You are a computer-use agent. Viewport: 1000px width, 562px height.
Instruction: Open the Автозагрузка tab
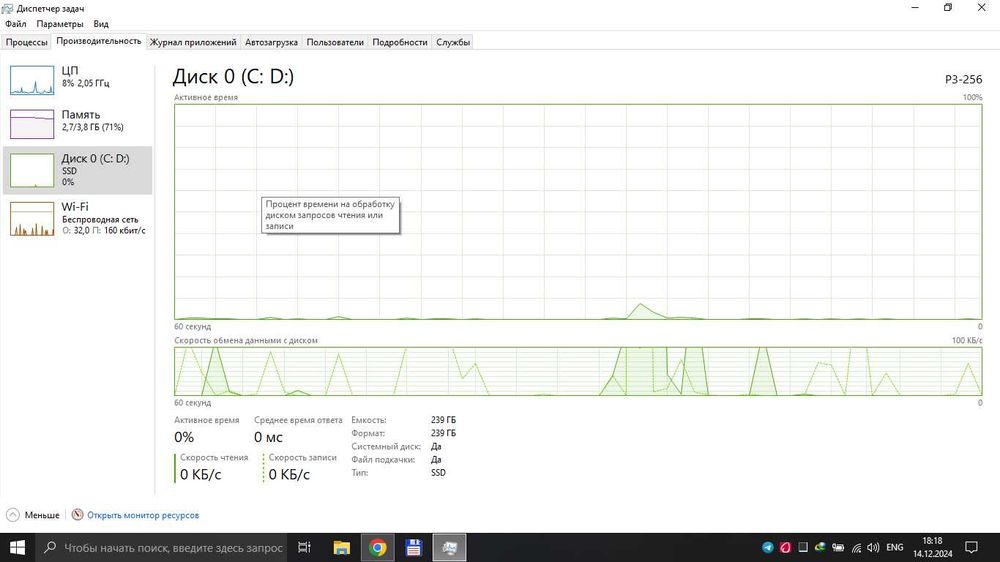(271, 42)
